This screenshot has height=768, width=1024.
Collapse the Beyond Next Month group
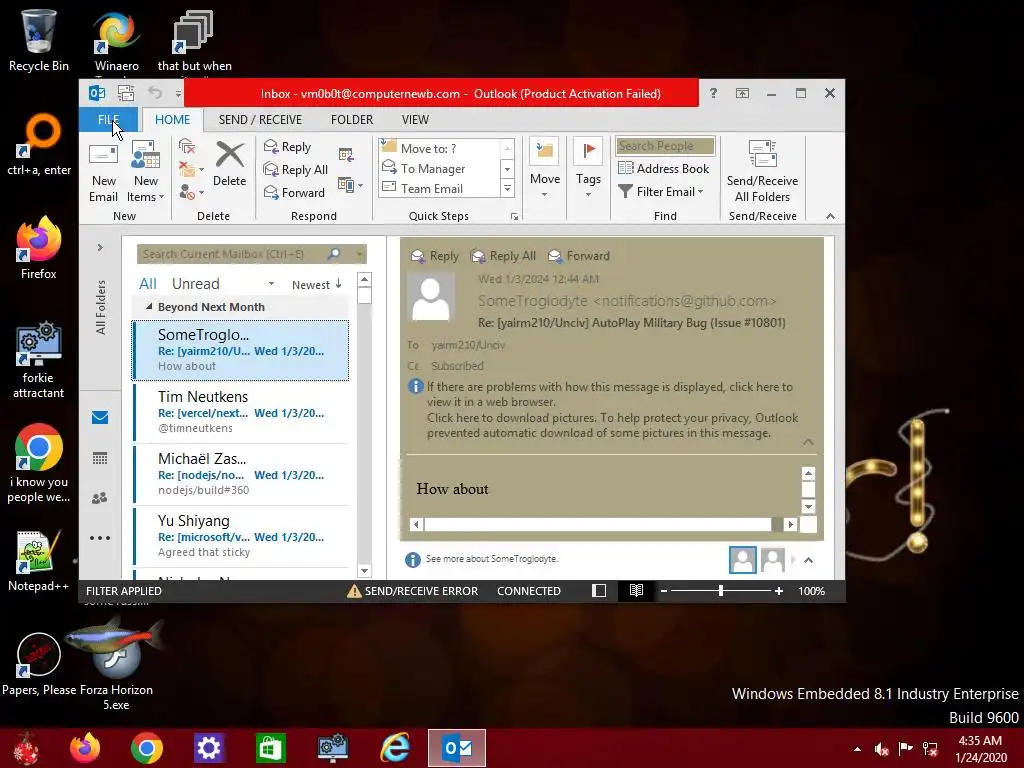[149, 306]
